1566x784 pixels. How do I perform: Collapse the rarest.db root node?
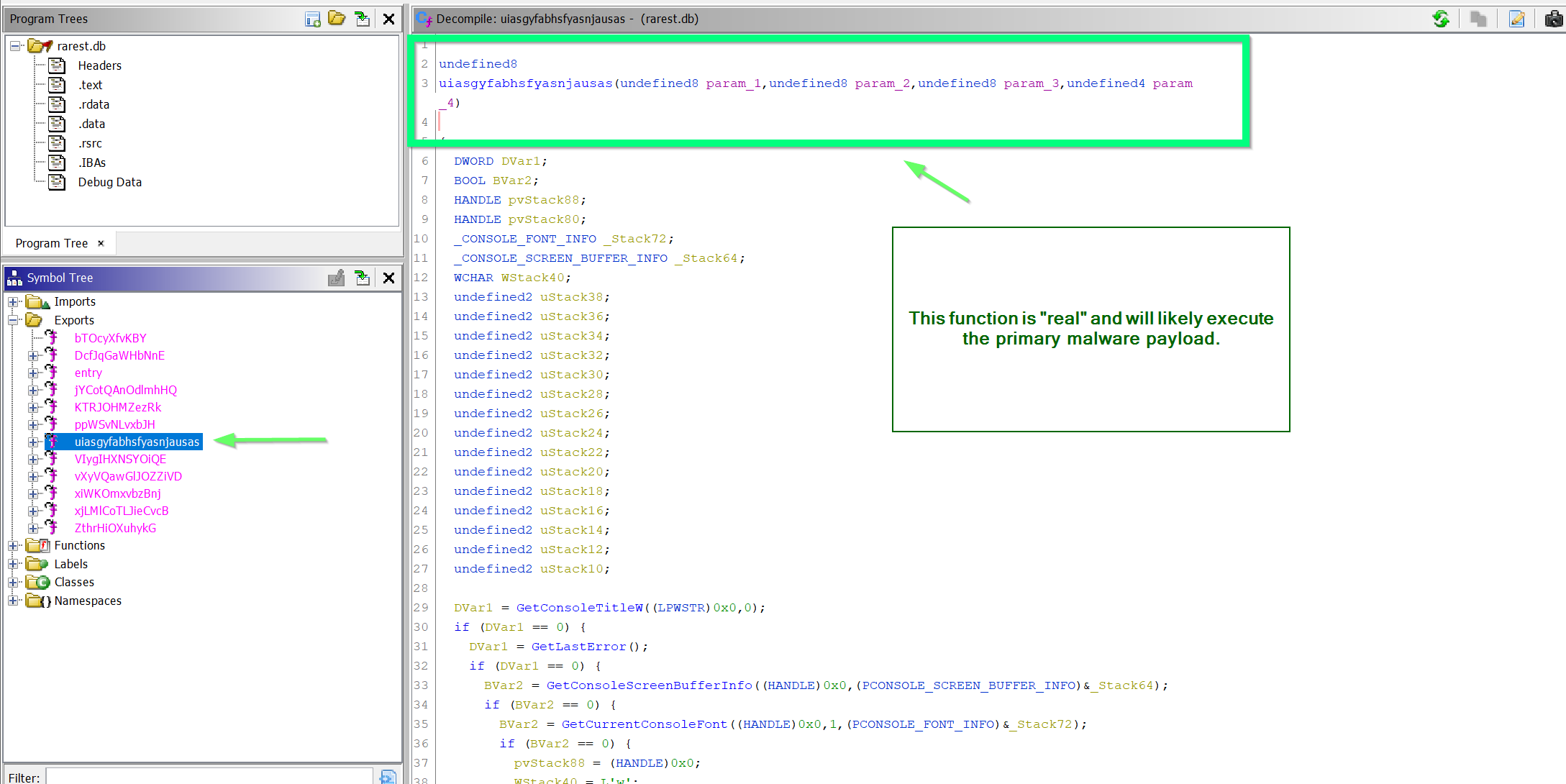pos(14,46)
